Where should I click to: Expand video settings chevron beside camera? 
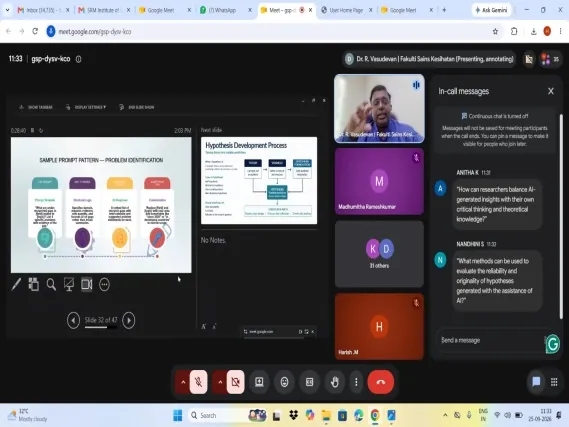coord(220,382)
